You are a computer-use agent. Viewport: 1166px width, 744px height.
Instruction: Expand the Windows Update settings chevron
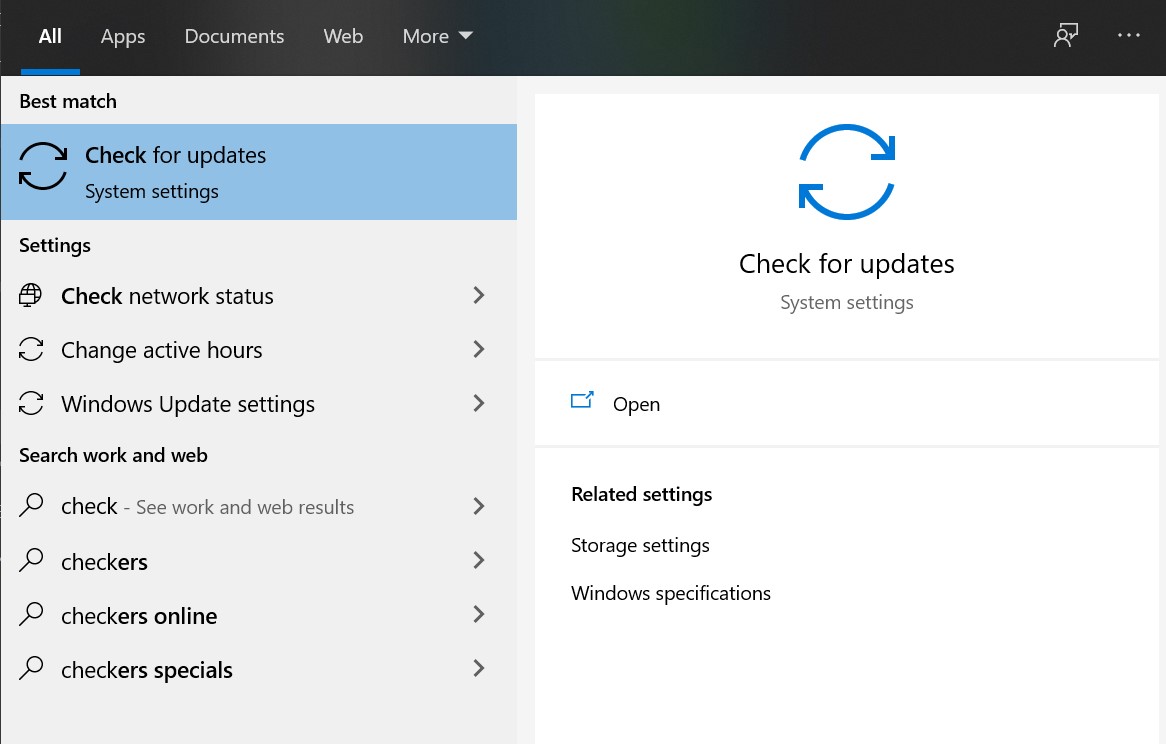point(479,403)
